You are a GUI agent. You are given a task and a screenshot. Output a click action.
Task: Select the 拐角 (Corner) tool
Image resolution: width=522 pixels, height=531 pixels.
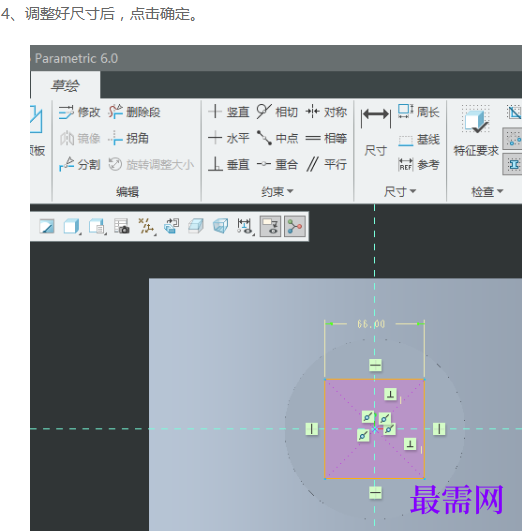click(x=128, y=138)
